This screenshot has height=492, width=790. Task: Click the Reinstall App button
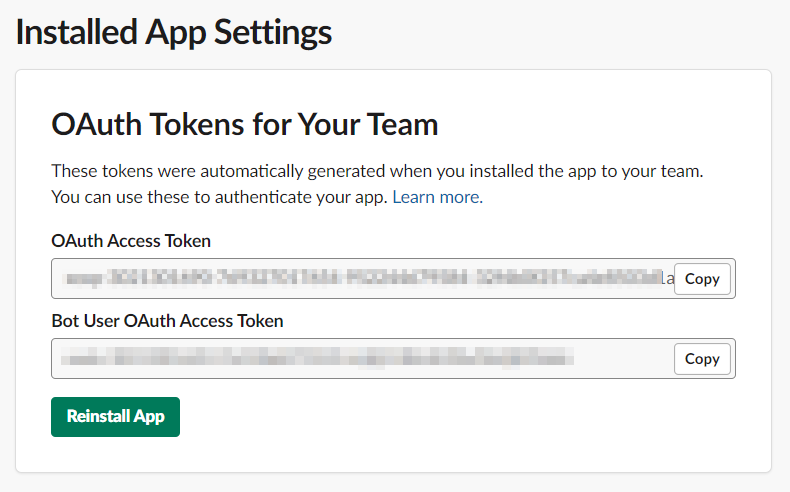115,417
